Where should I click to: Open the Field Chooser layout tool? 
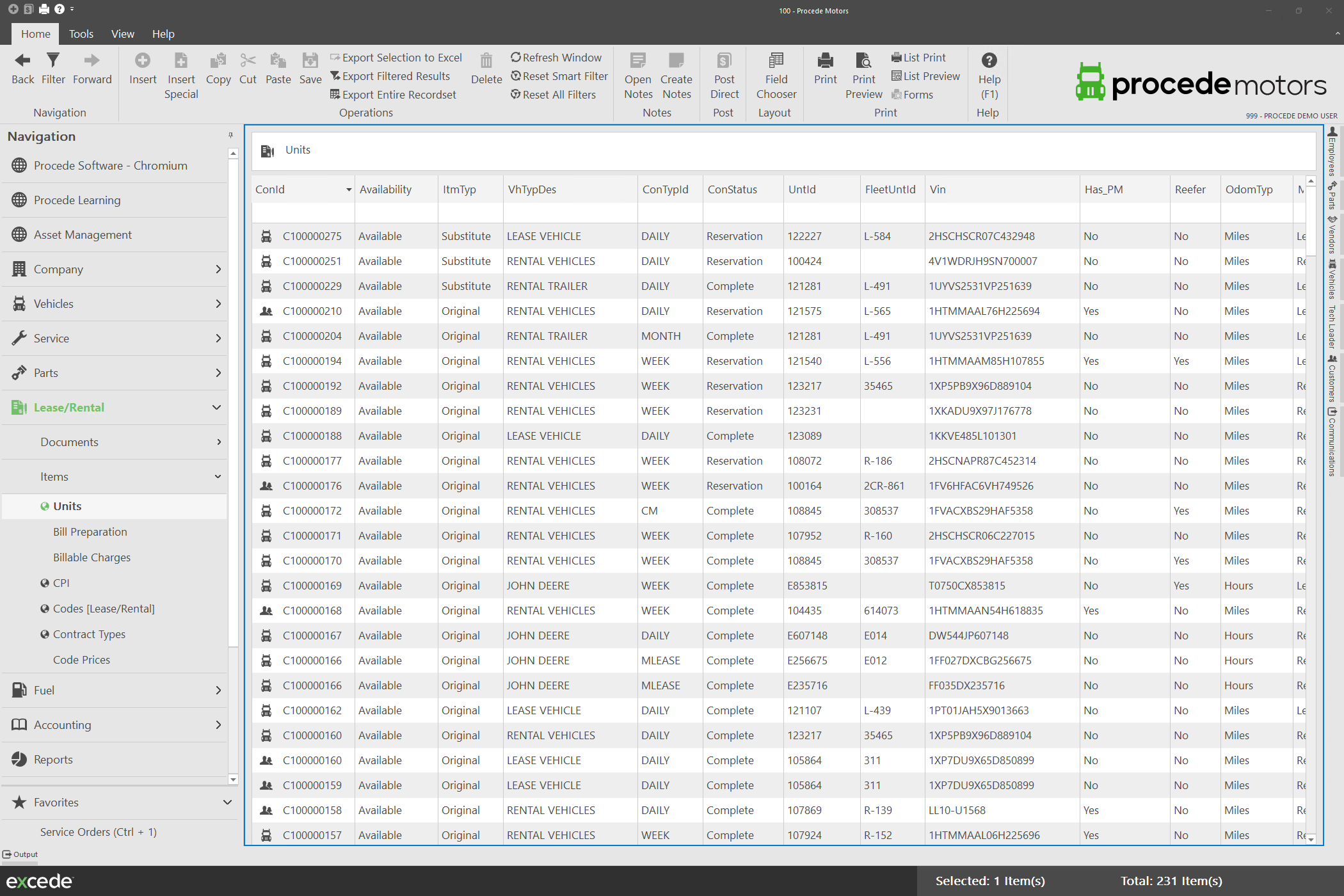click(776, 61)
